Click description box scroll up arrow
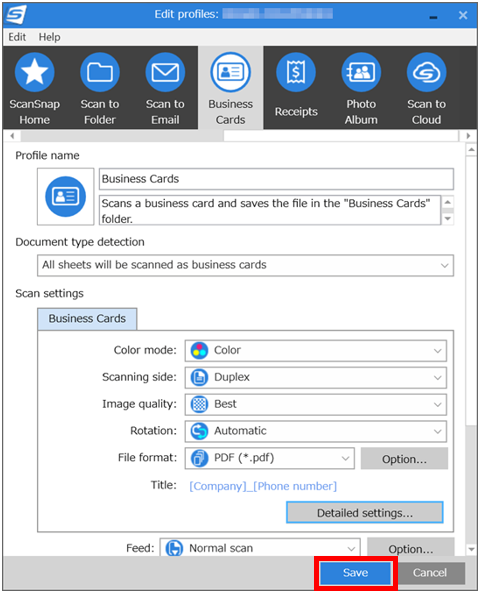Viewport: 480px width, 594px height. (448, 202)
